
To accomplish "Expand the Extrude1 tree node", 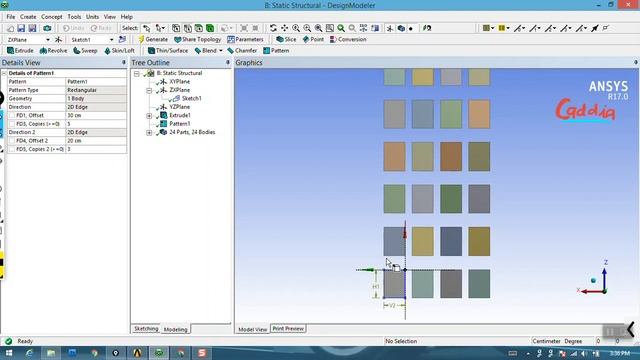I will [149, 116].
